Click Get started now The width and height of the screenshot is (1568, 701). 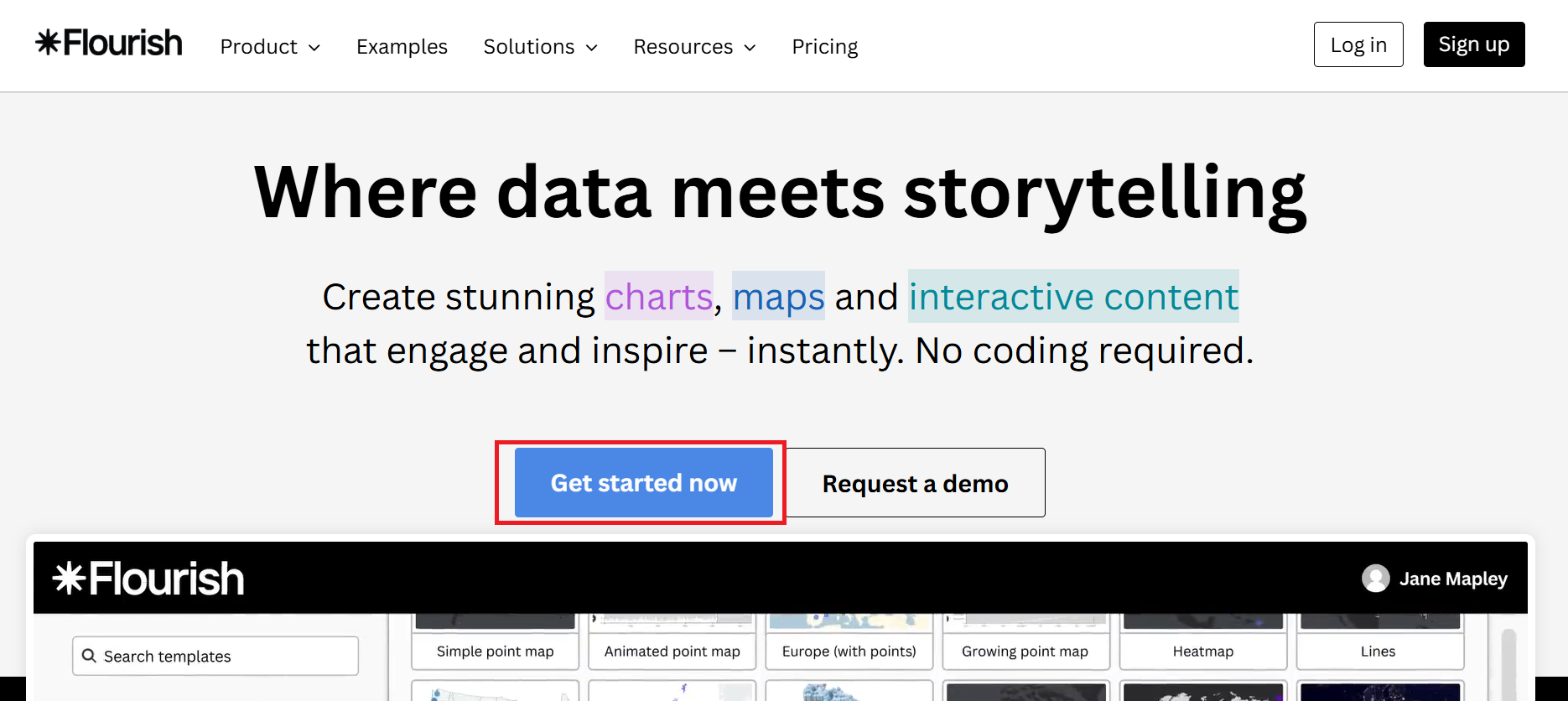(x=643, y=483)
